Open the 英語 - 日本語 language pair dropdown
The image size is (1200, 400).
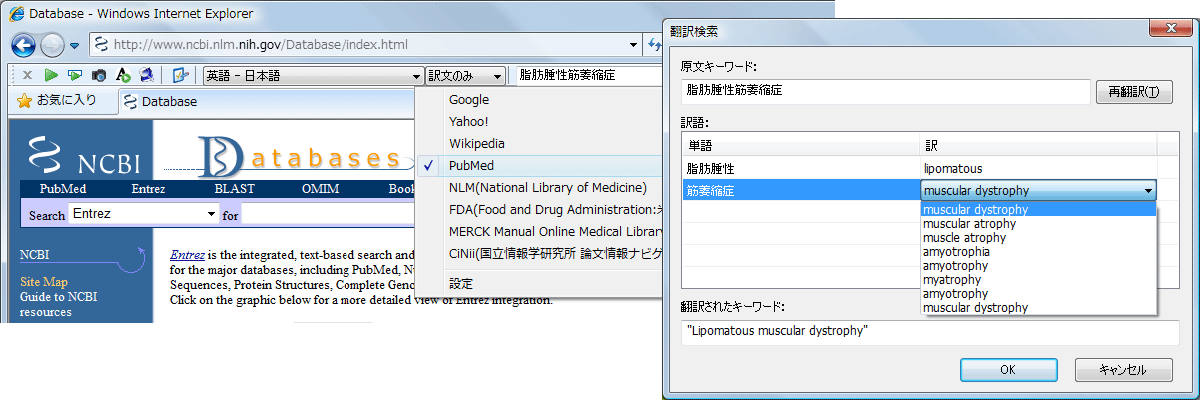click(313, 75)
